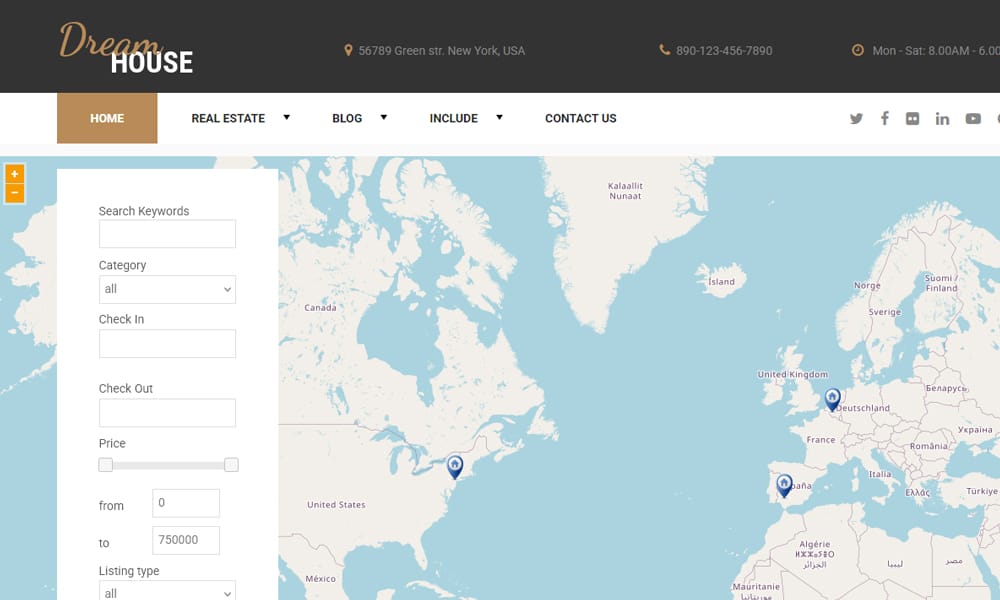Expand the Blog submenu arrow

tap(383, 118)
